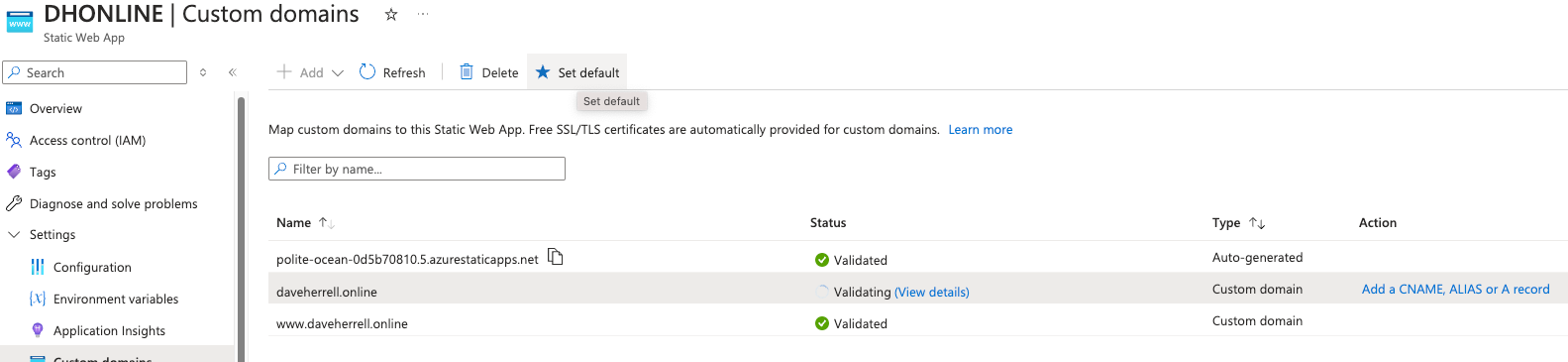The image size is (1568, 362).
Task: Open the Add dropdown chevron
Action: (x=338, y=72)
